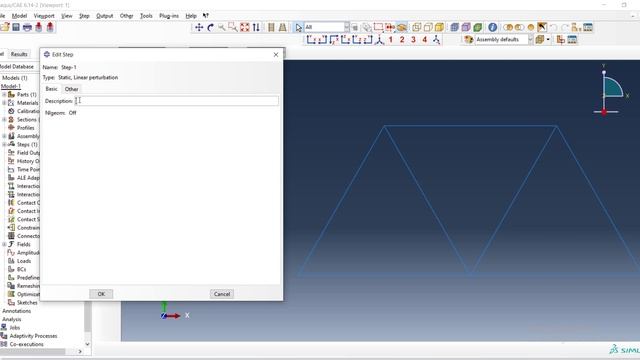Apply custom view number 1

coord(391,40)
